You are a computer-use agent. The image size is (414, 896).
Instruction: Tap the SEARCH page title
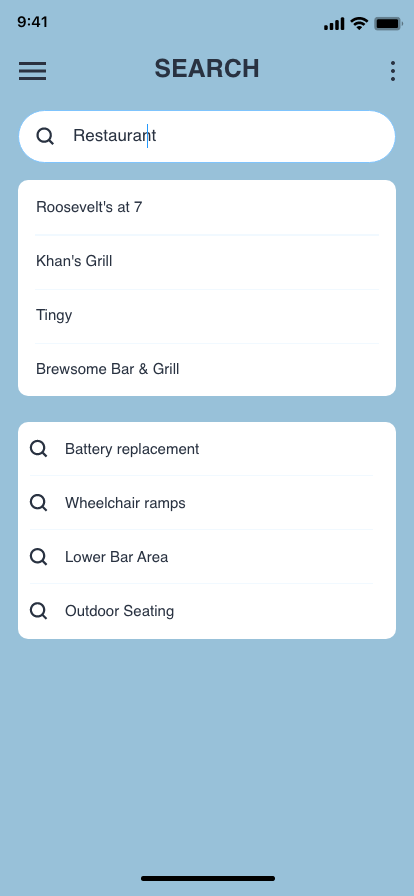point(207,69)
